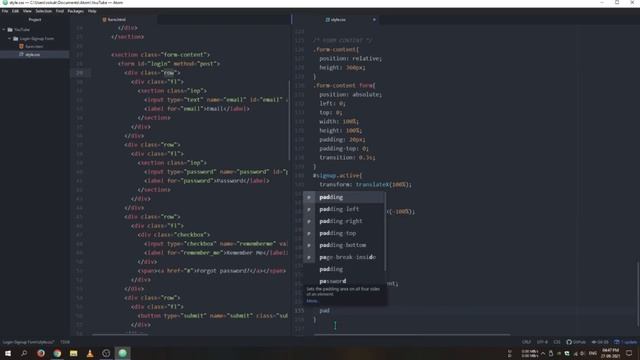
Task: Click '#signup.active{' line in CSS
Action: (x=337, y=176)
